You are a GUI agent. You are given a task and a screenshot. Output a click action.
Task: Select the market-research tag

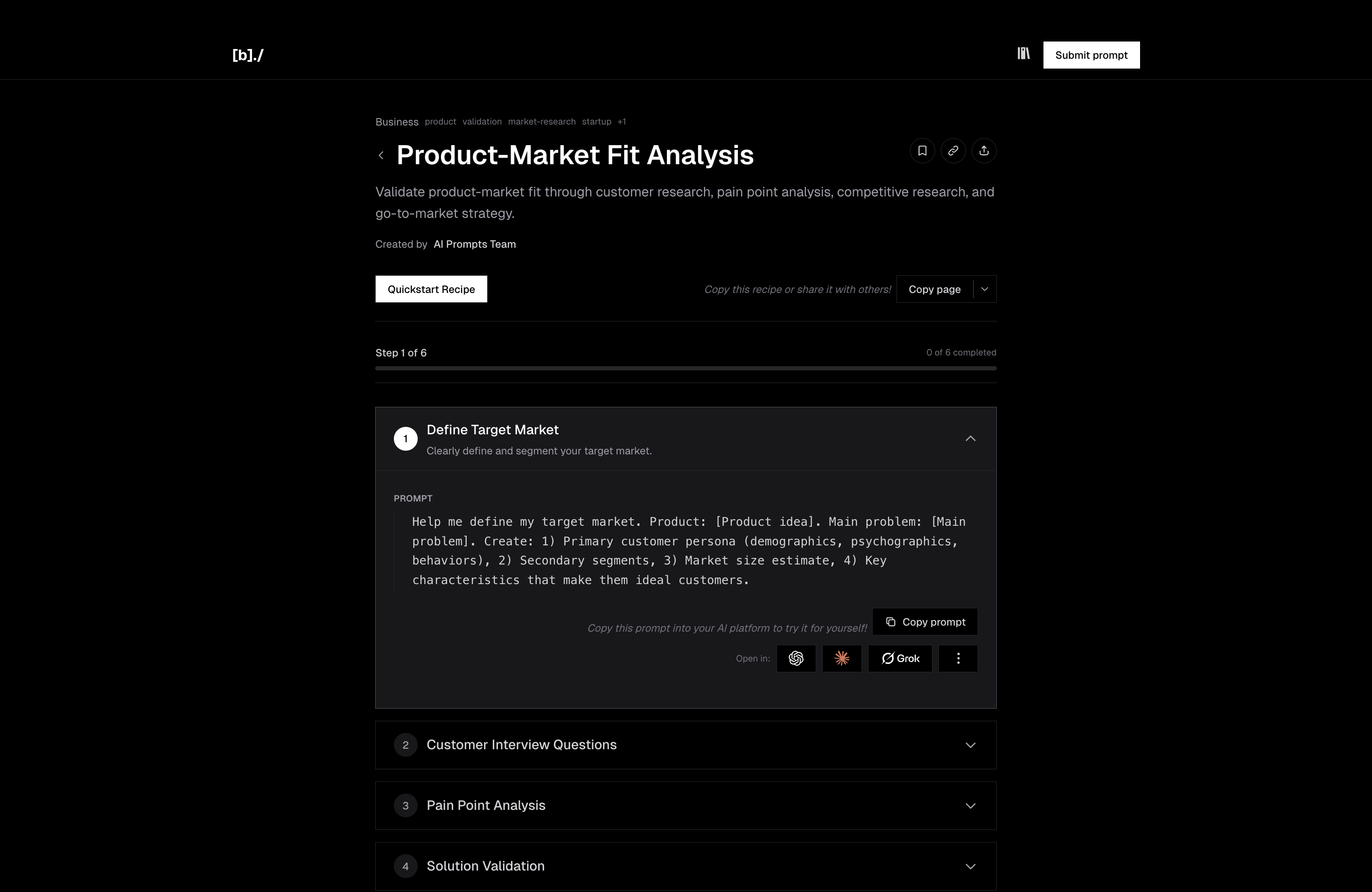pos(541,122)
